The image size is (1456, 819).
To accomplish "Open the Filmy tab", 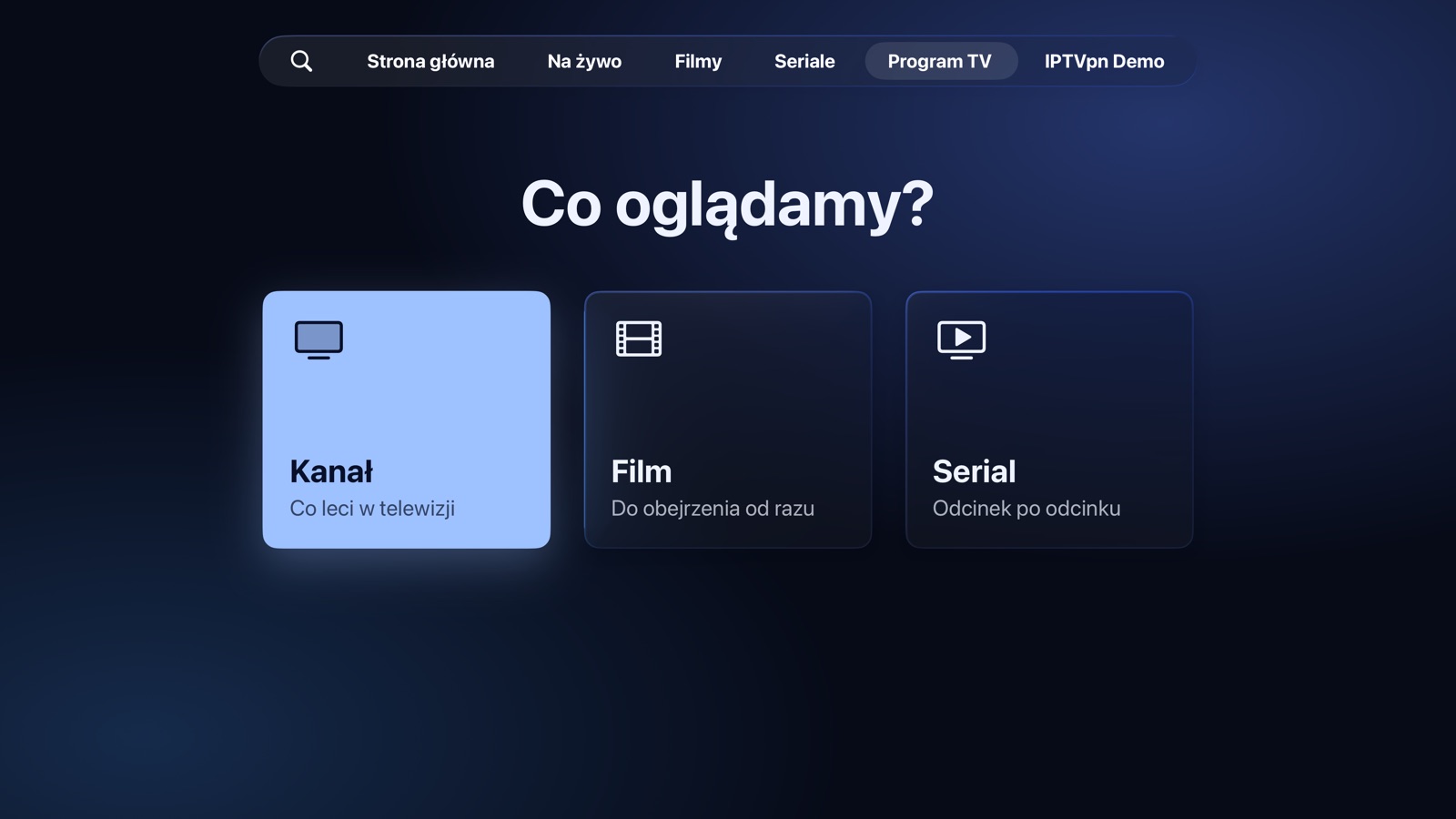I will tap(698, 61).
